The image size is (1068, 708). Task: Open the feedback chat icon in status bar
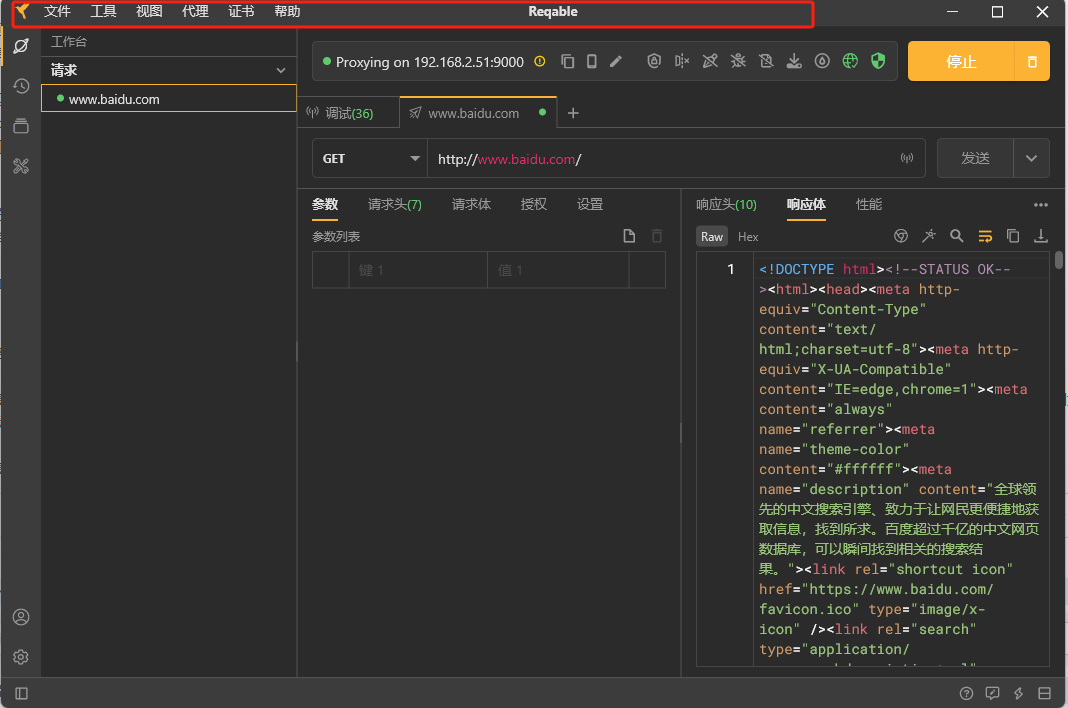coord(992,693)
